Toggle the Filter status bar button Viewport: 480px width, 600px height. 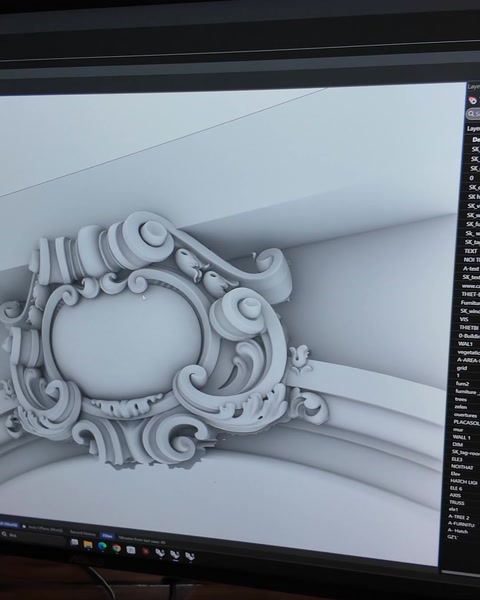(107, 536)
